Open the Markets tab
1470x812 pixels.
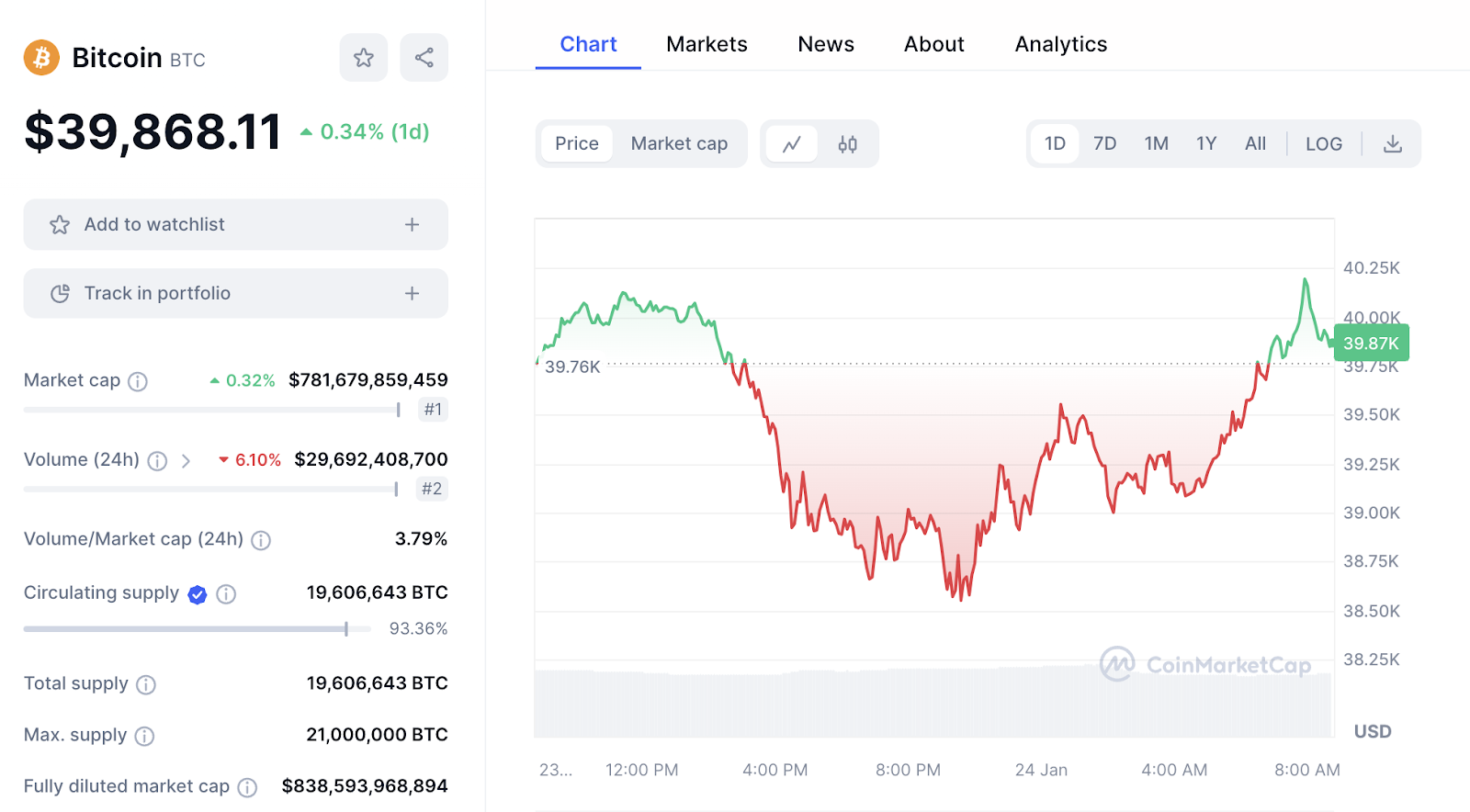click(x=707, y=44)
